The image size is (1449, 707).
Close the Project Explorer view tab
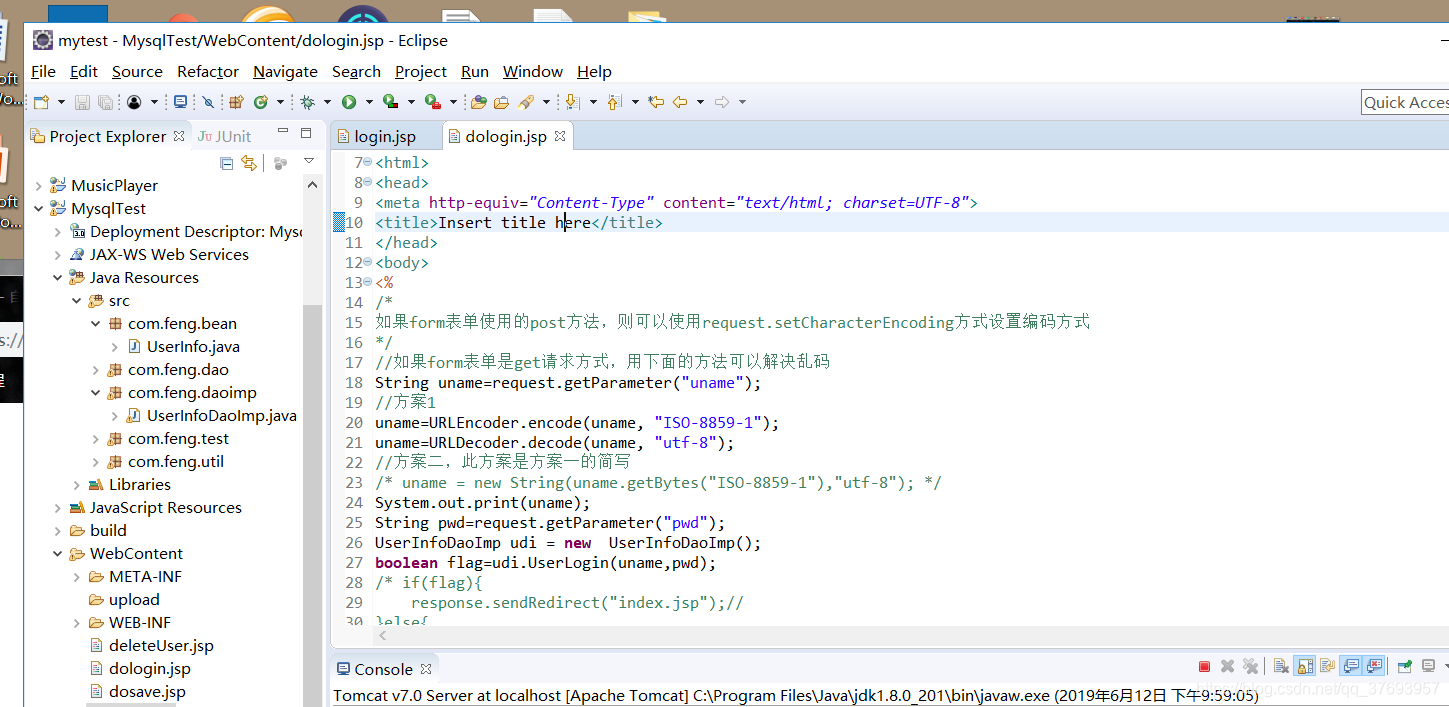click(179, 136)
